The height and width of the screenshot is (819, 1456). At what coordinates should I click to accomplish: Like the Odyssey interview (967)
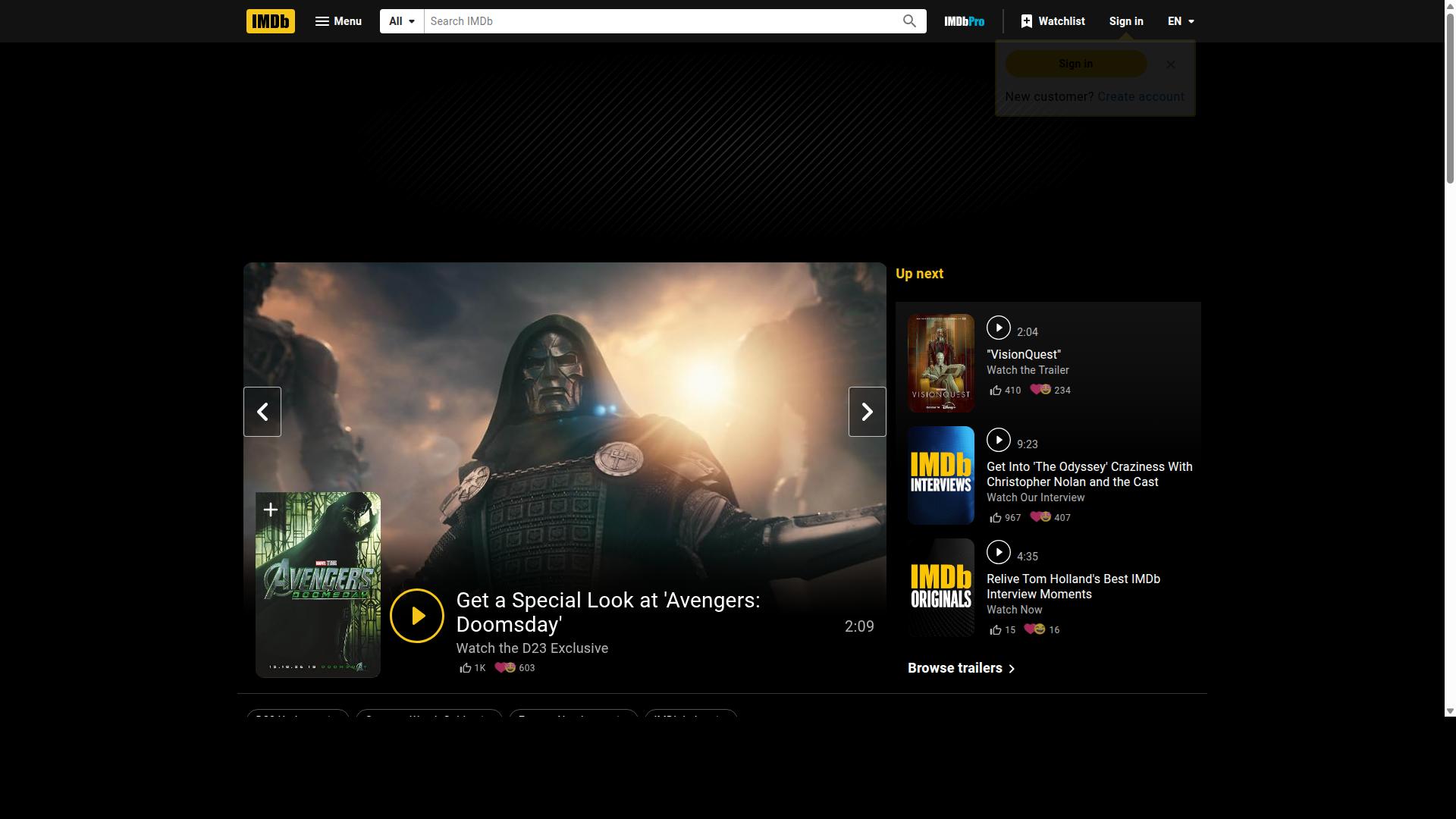point(1005,518)
